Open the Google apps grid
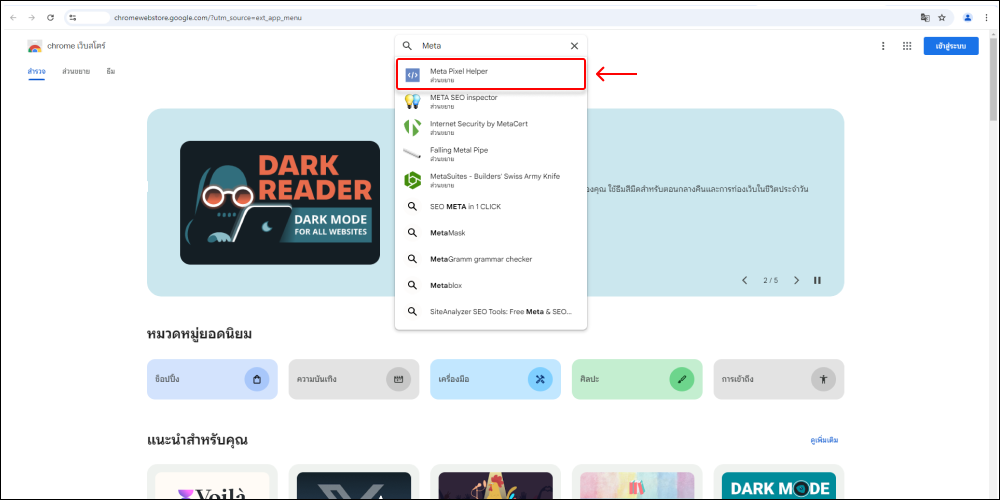Image resolution: width=1000 pixels, height=500 pixels. pyautogui.click(x=907, y=46)
